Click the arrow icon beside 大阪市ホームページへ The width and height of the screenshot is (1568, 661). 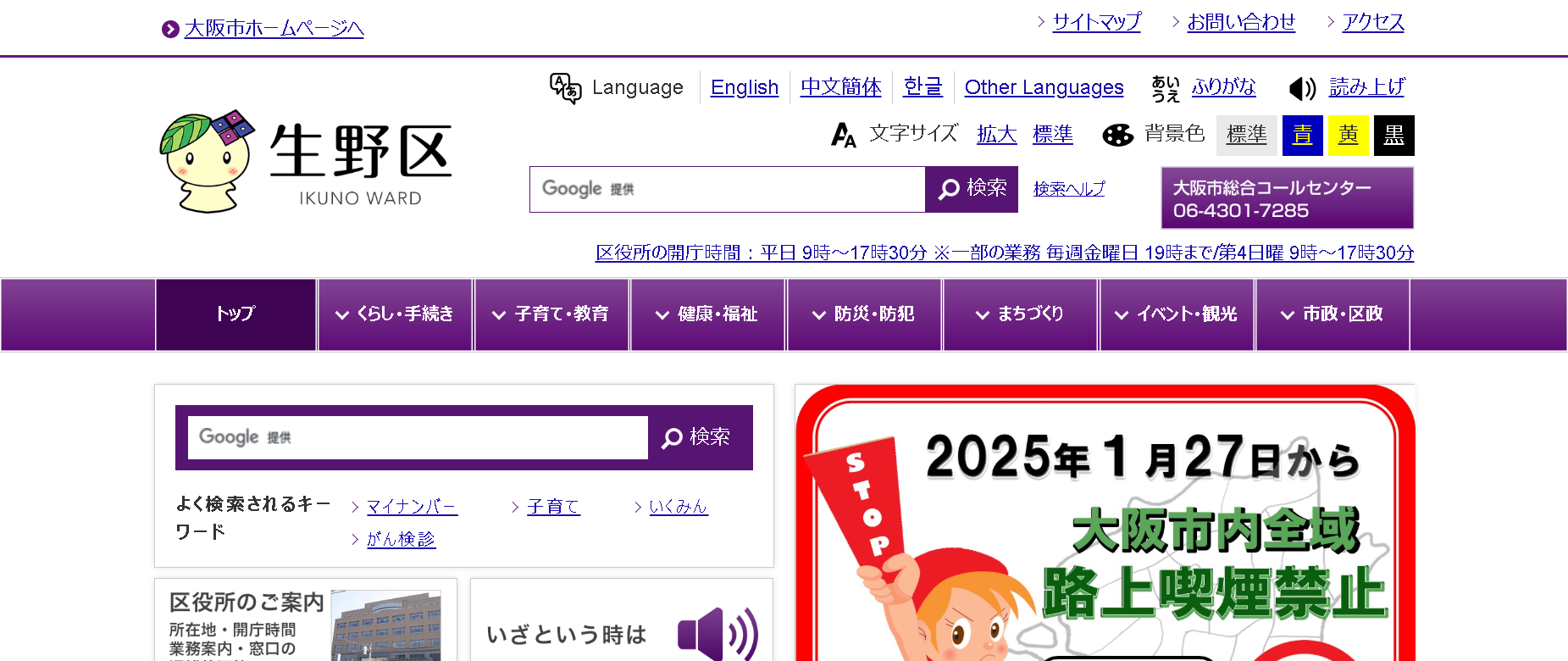(x=170, y=30)
